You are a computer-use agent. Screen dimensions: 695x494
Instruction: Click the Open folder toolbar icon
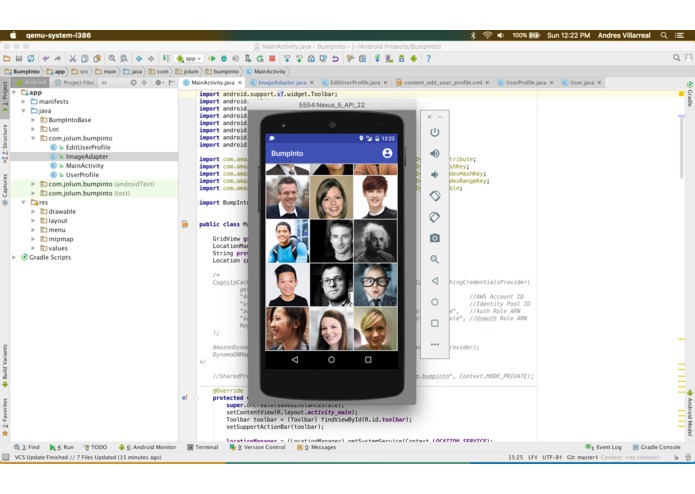(x=7, y=58)
